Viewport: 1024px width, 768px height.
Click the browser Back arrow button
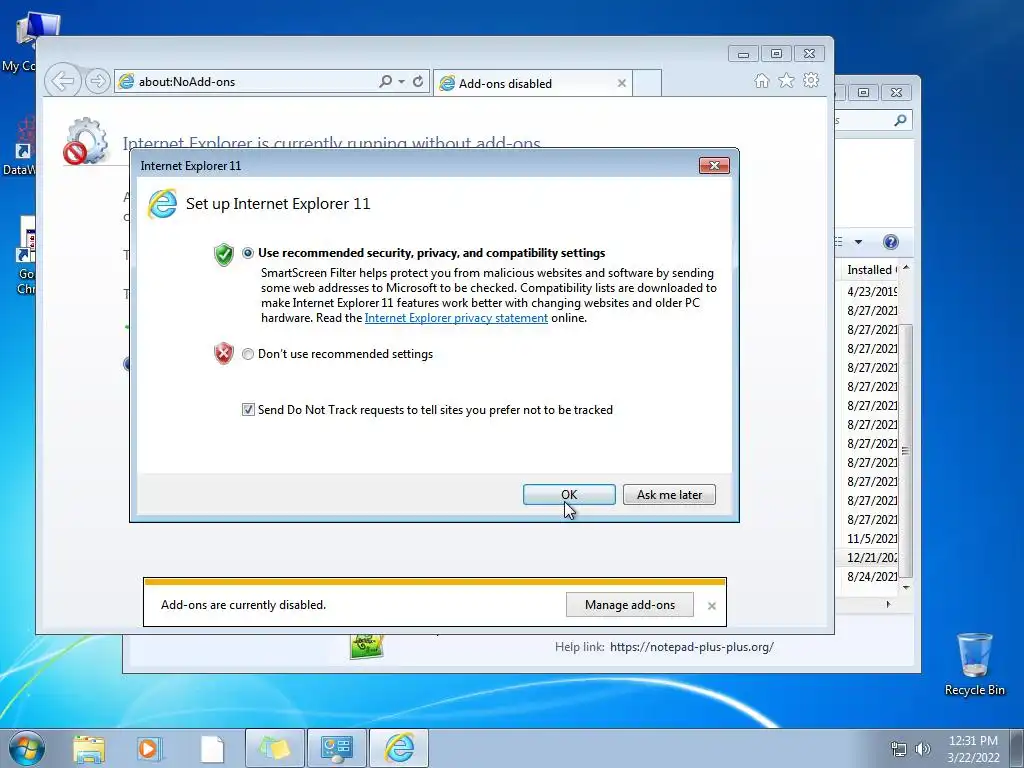click(x=63, y=81)
